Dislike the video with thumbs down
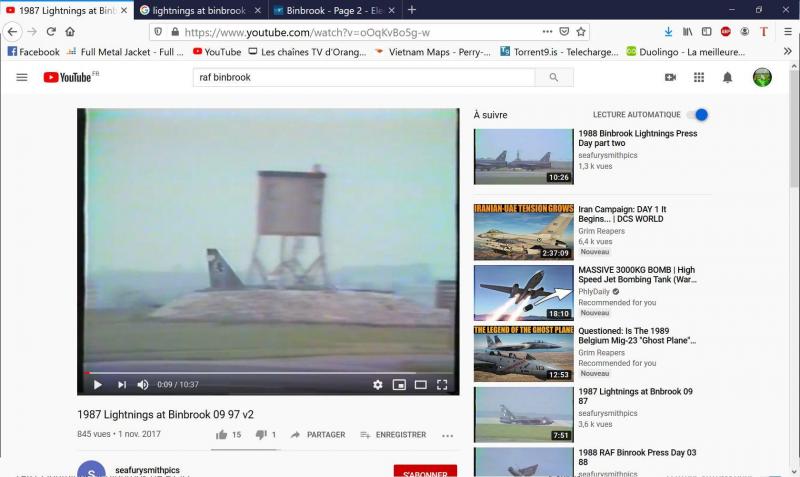 pyautogui.click(x=261, y=435)
